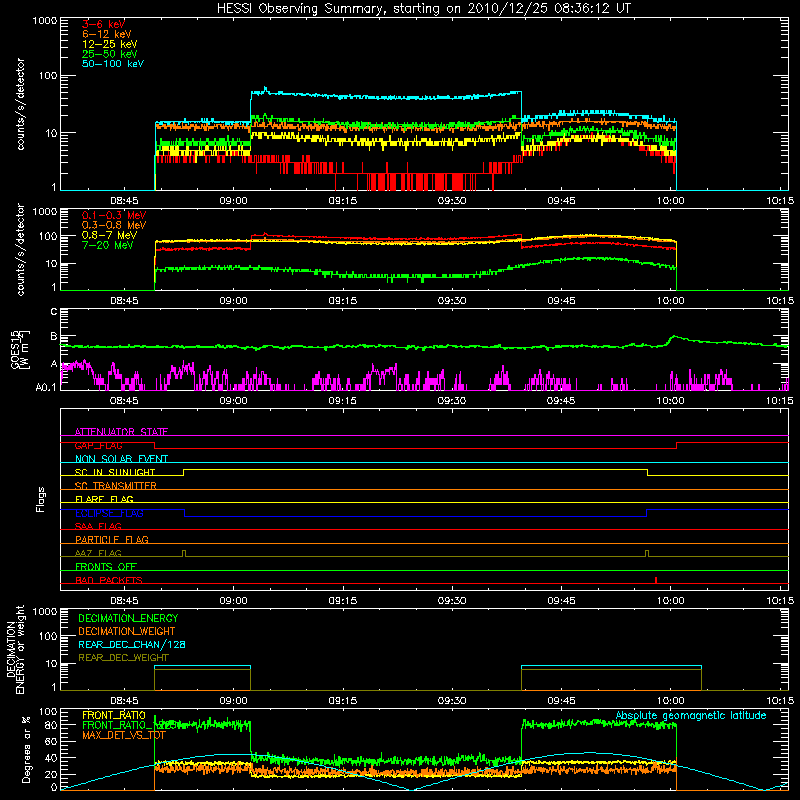
Task: Click the REAR_DEC_CHAN/128 legend entry
Action: (132, 644)
